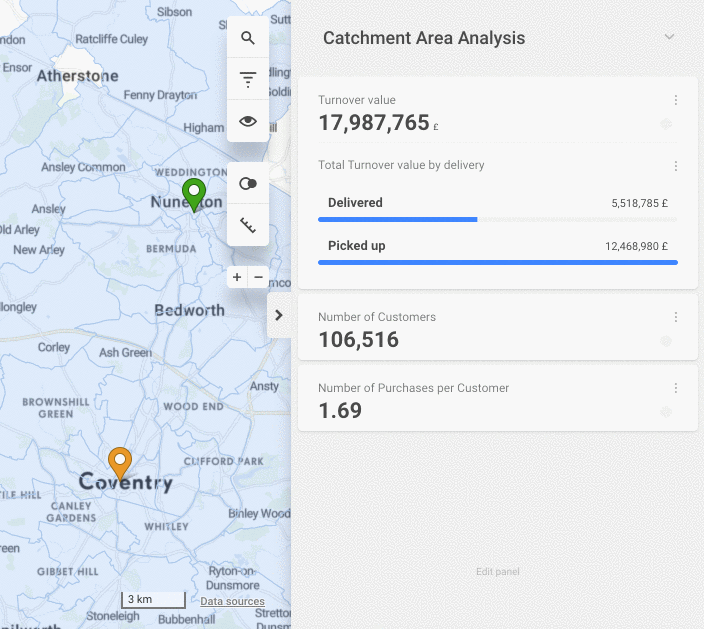704x629 pixels.
Task: Click the 3 km map scale bar
Action: (x=153, y=600)
